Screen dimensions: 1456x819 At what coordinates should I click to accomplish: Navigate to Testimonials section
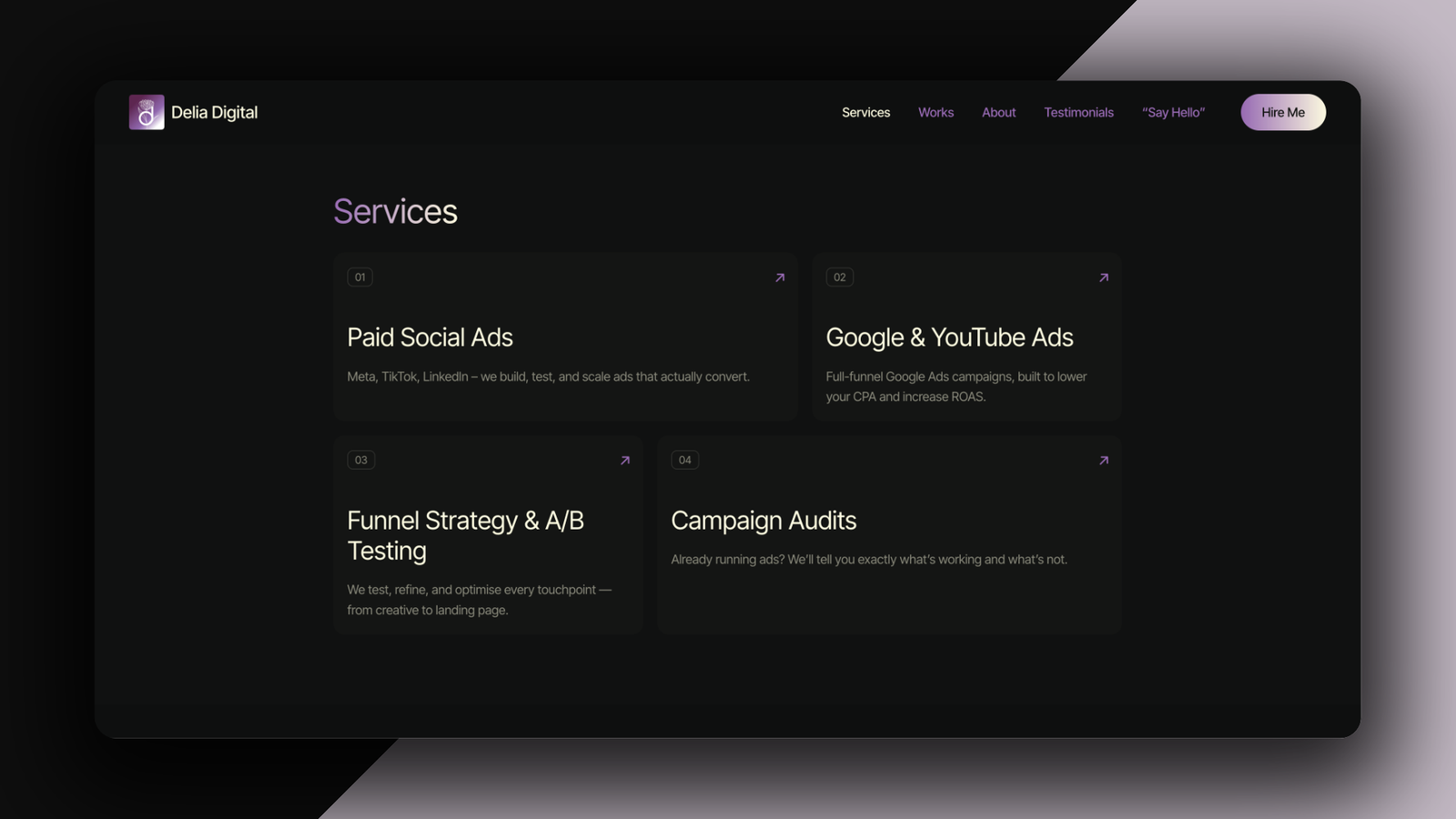1078,113
